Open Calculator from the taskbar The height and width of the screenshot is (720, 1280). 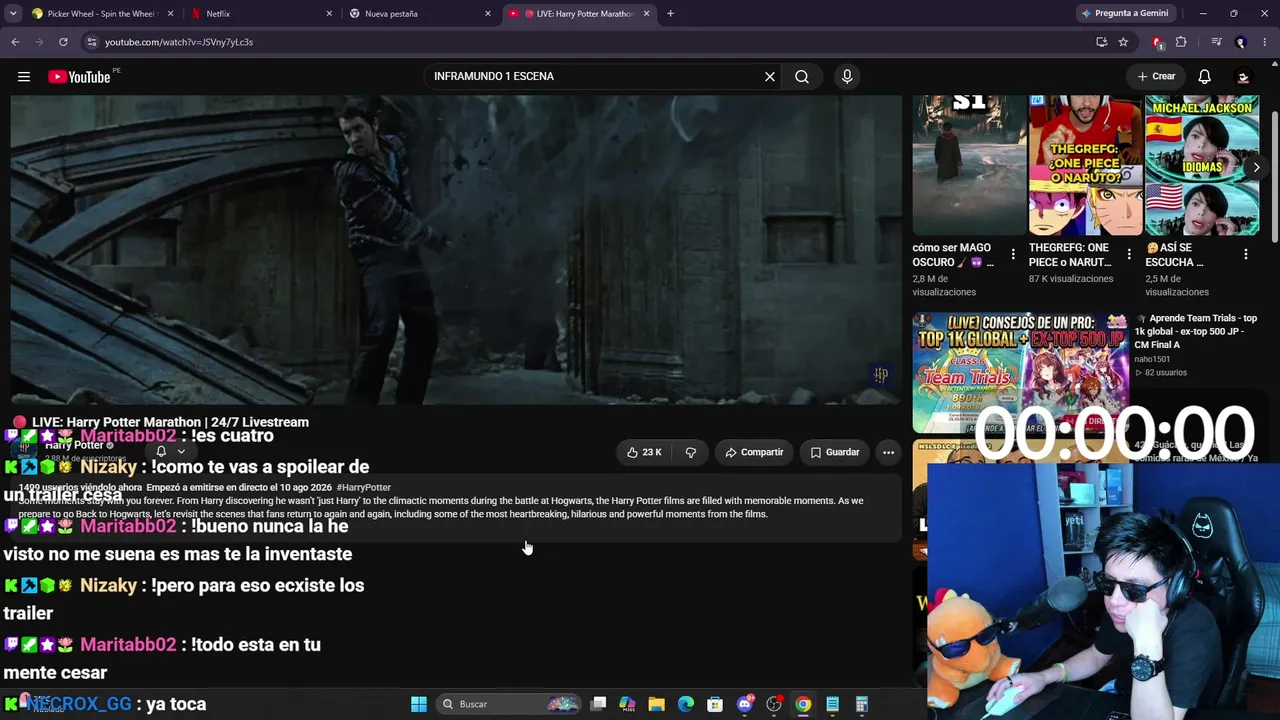tap(861, 704)
